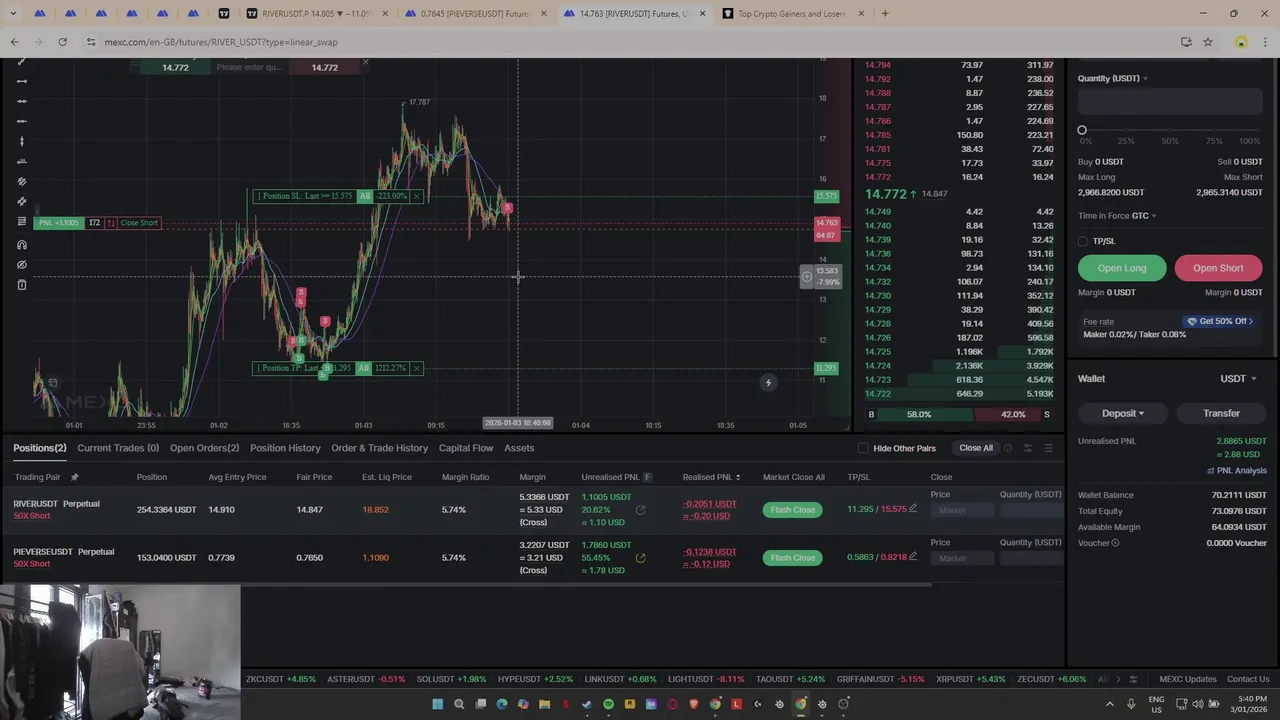
Task: Switch to the Positions(2) tab
Action: [40, 448]
